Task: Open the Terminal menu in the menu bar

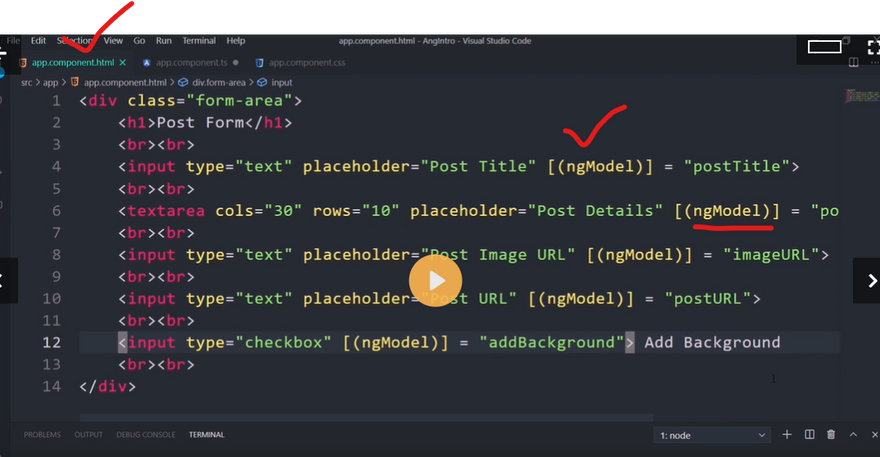Action: click(x=199, y=41)
